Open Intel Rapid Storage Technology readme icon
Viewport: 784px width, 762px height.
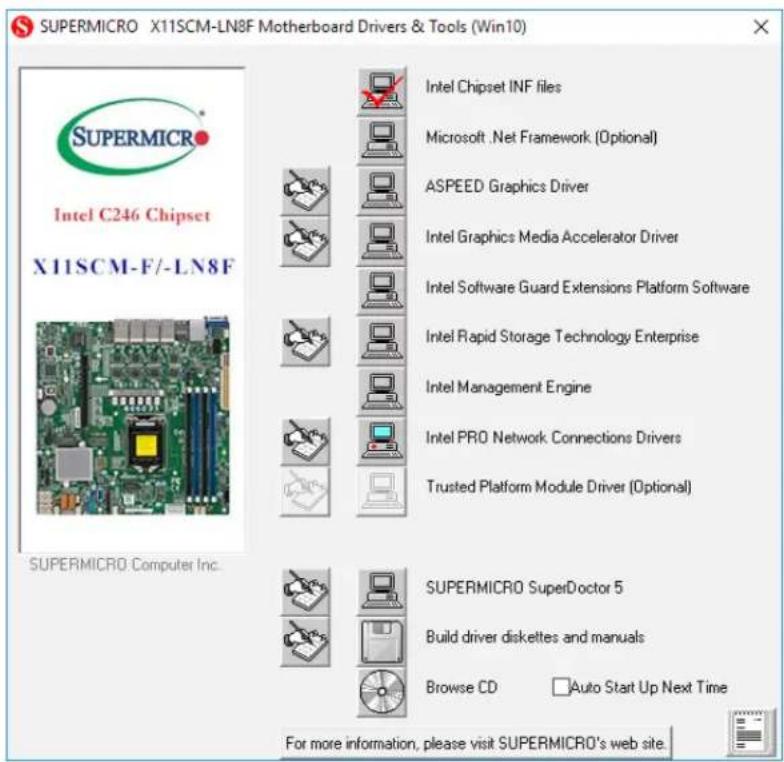click(305, 342)
